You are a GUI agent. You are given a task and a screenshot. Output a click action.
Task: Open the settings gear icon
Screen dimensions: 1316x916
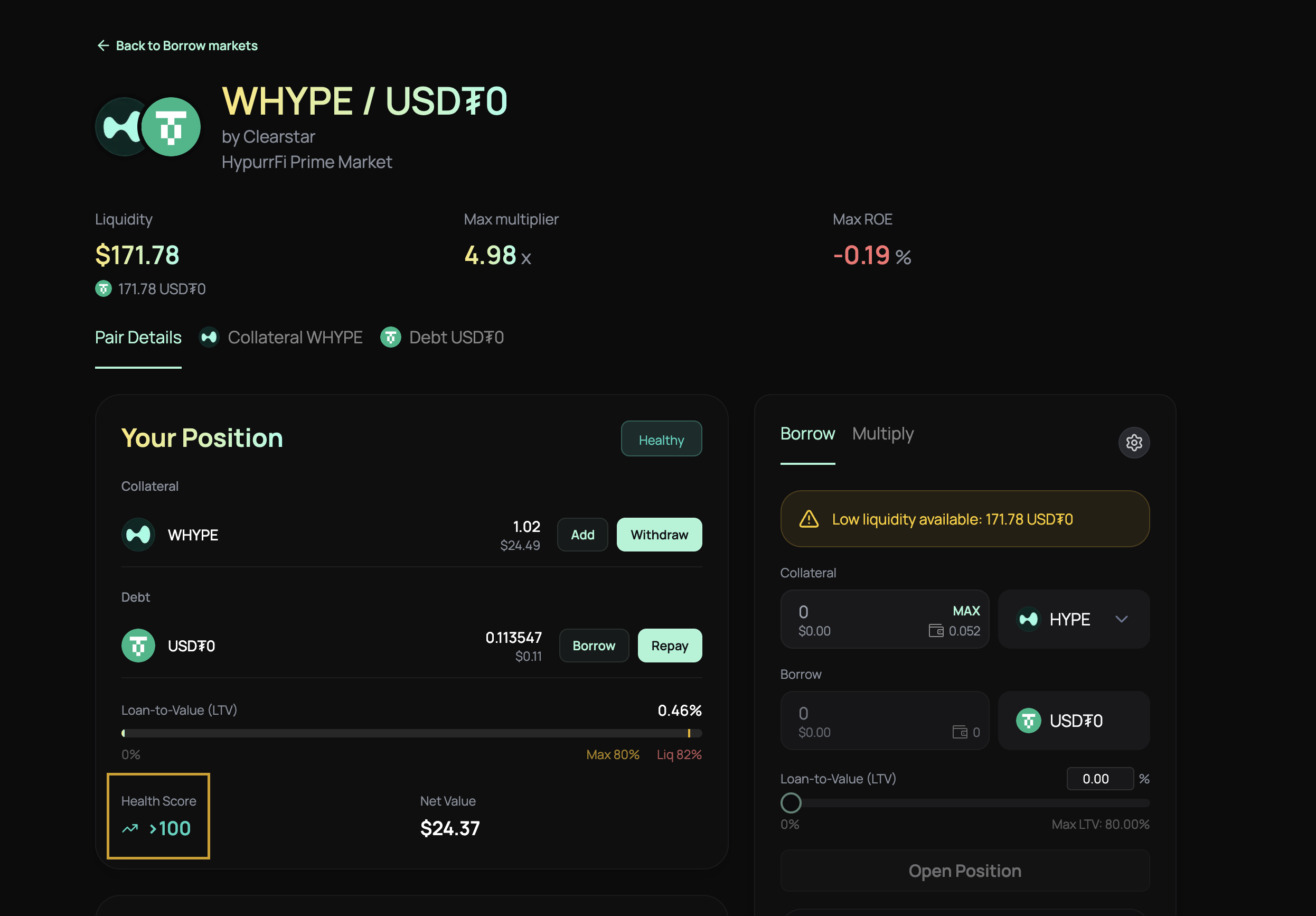coord(1133,442)
